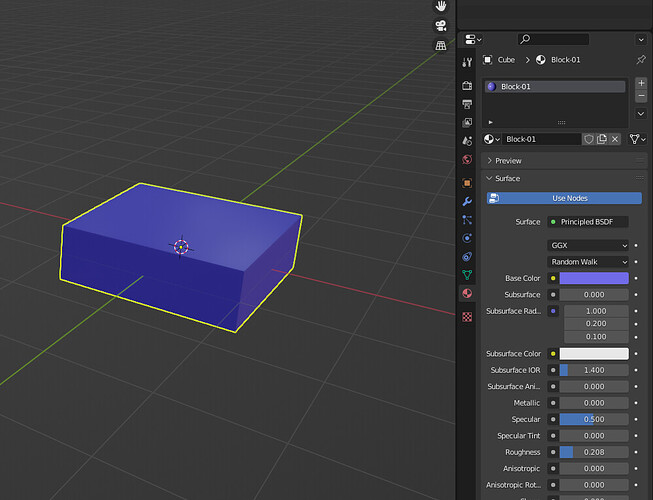Open the Output properties tab
The height and width of the screenshot is (500, 653).
point(467,104)
